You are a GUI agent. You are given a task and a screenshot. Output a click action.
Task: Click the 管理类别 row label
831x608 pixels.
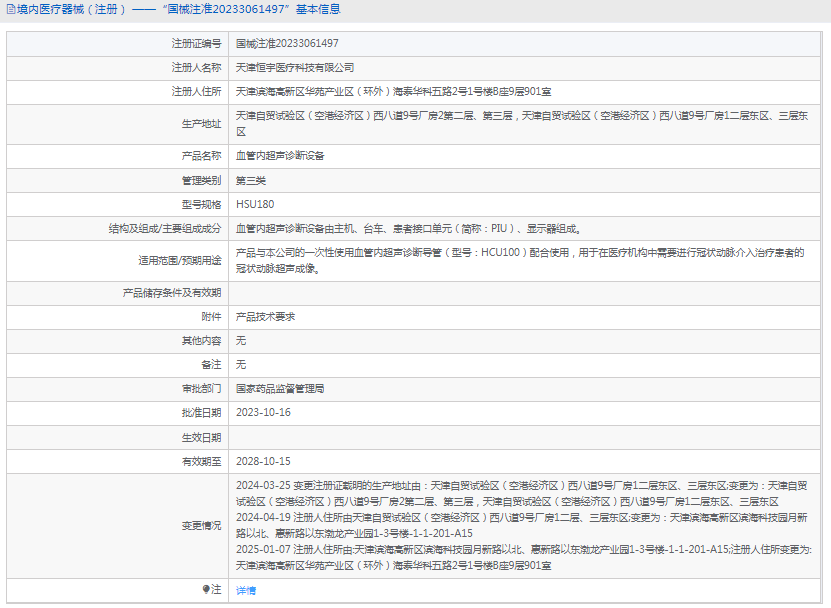pos(201,181)
